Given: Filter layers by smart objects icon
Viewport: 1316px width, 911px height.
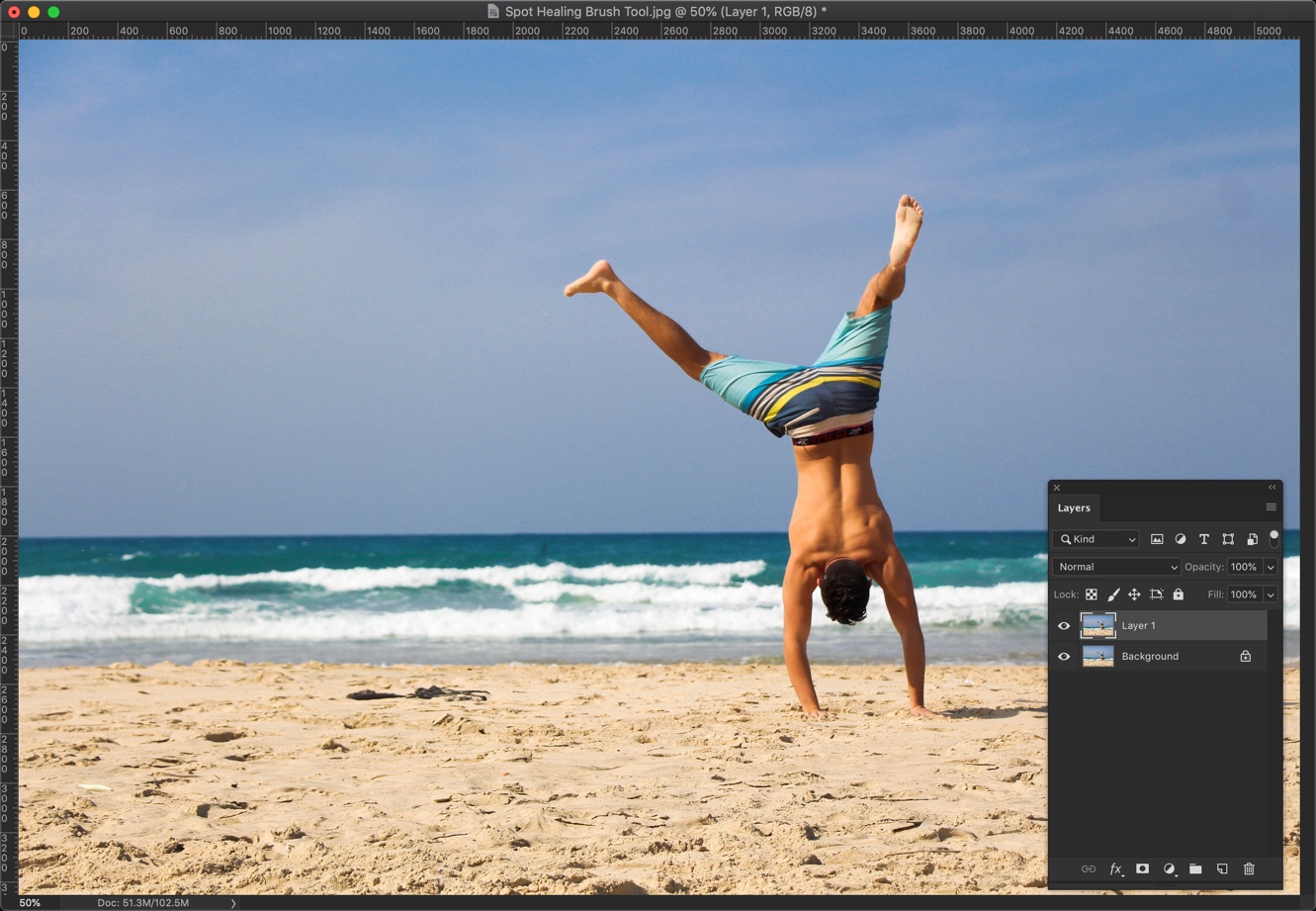Looking at the screenshot, I should click(1252, 539).
